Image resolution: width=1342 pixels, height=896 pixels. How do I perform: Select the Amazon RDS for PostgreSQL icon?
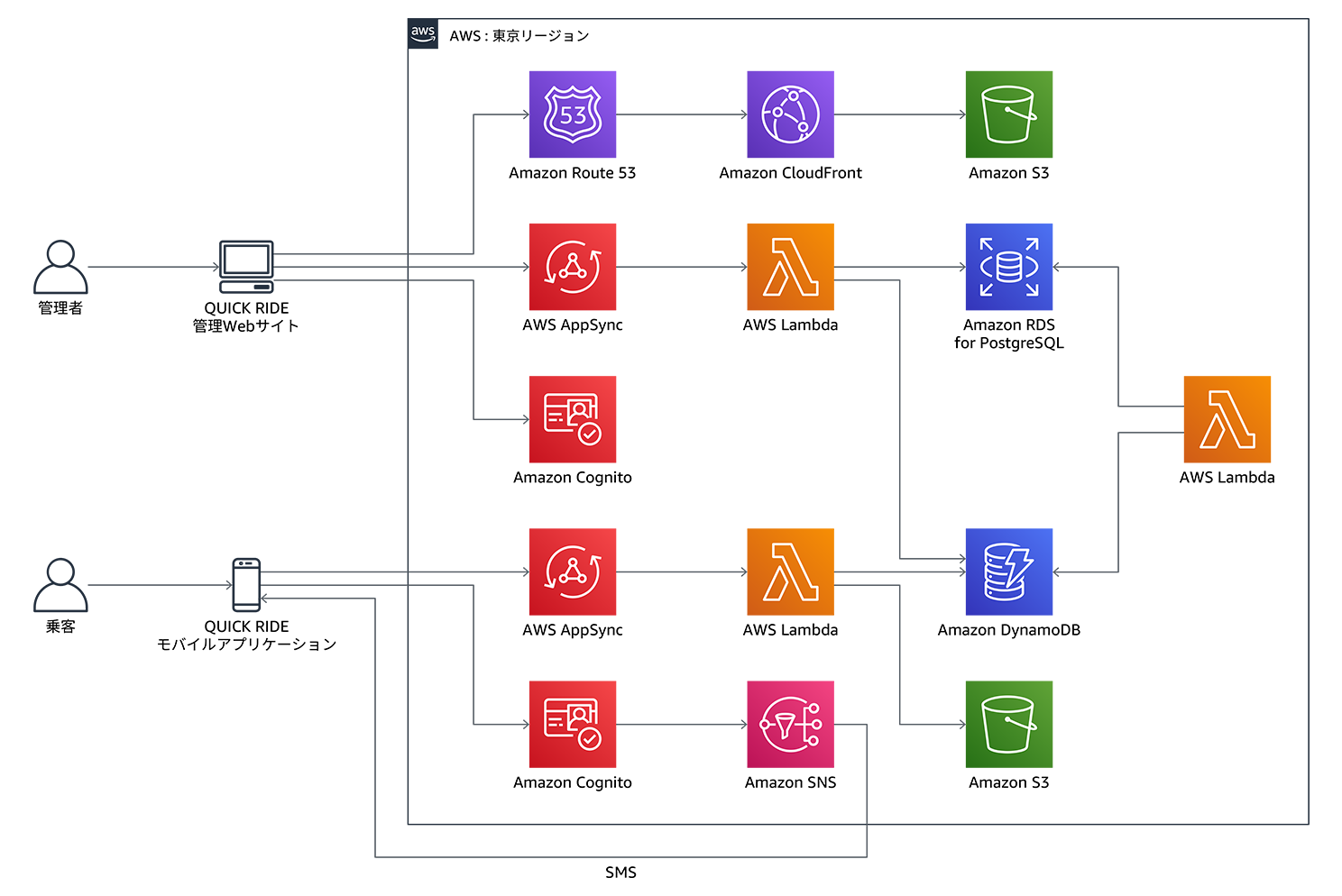[x=1008, y=267]
